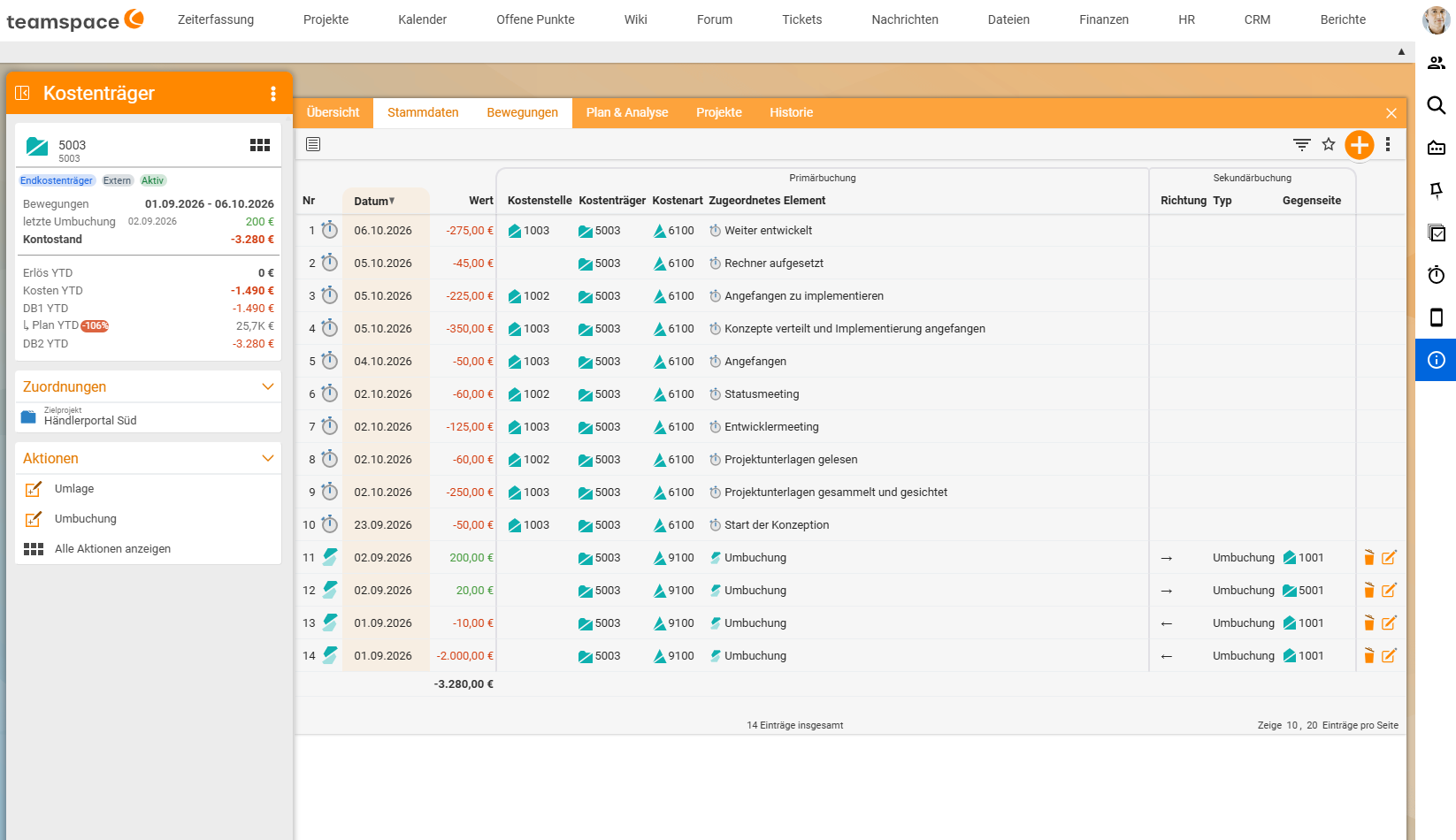Open the Historie tab
The height and width of the screenshot is (840, 1456).
pyautogui.click(x=791, y=112)
